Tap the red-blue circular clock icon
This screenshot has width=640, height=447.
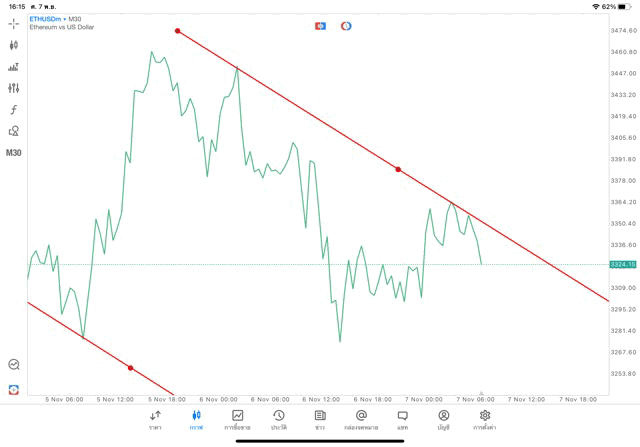click(x=346, y=26)
